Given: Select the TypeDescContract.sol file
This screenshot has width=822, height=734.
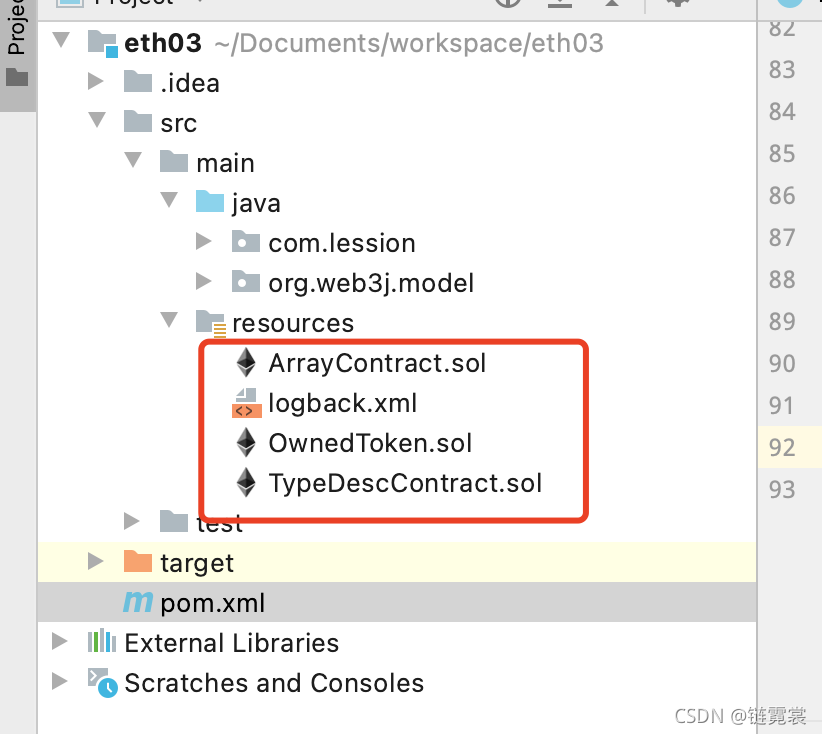Looking at the screenshot, I should pyautogui.click(x=405, y=483).
